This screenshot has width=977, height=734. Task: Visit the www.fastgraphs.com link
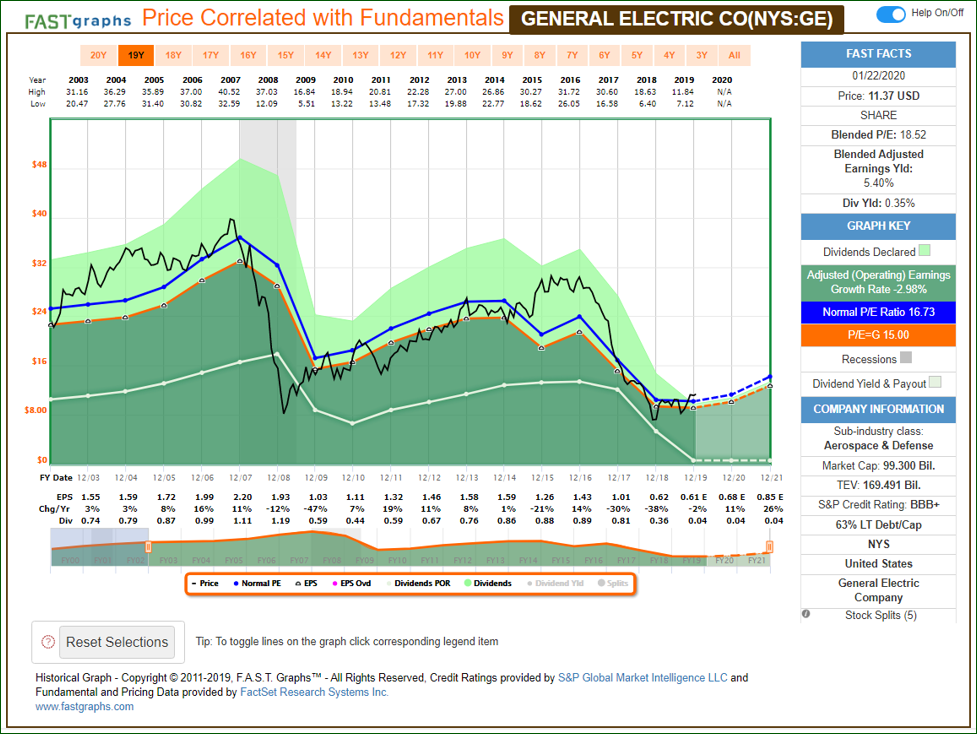coord(84,706)
